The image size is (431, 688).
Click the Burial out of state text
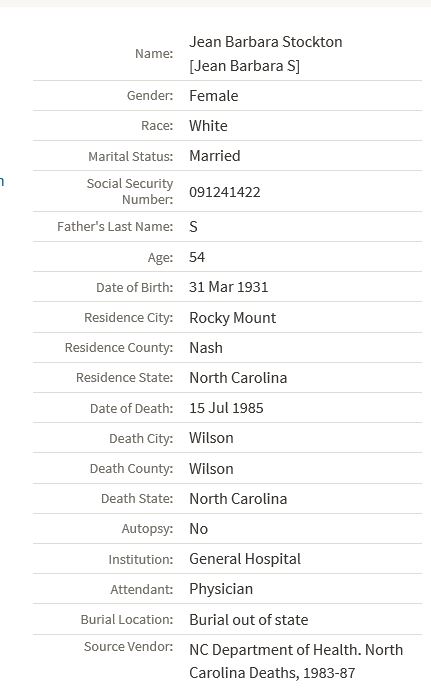click(248, 620)
